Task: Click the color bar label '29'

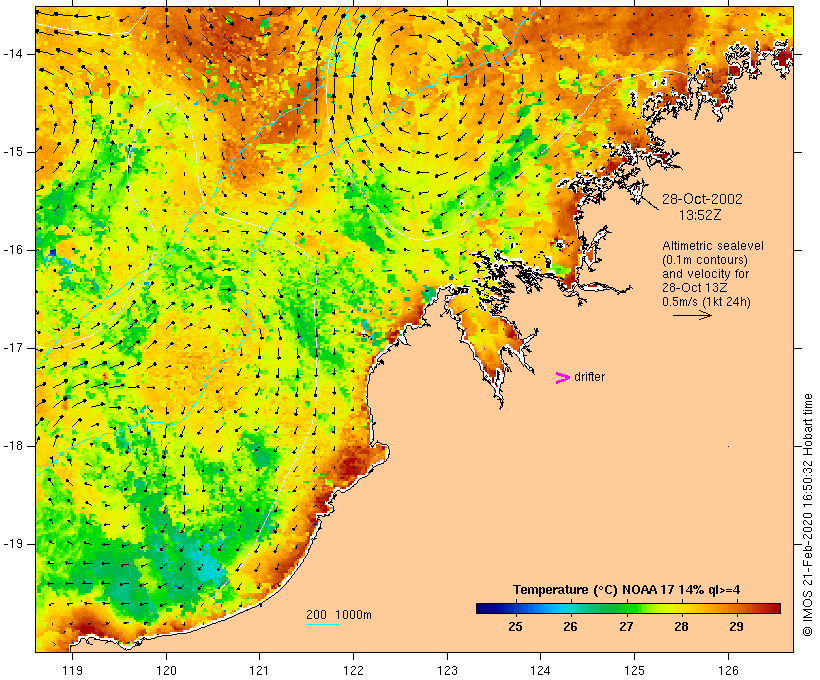Action: tap(736, 626)
